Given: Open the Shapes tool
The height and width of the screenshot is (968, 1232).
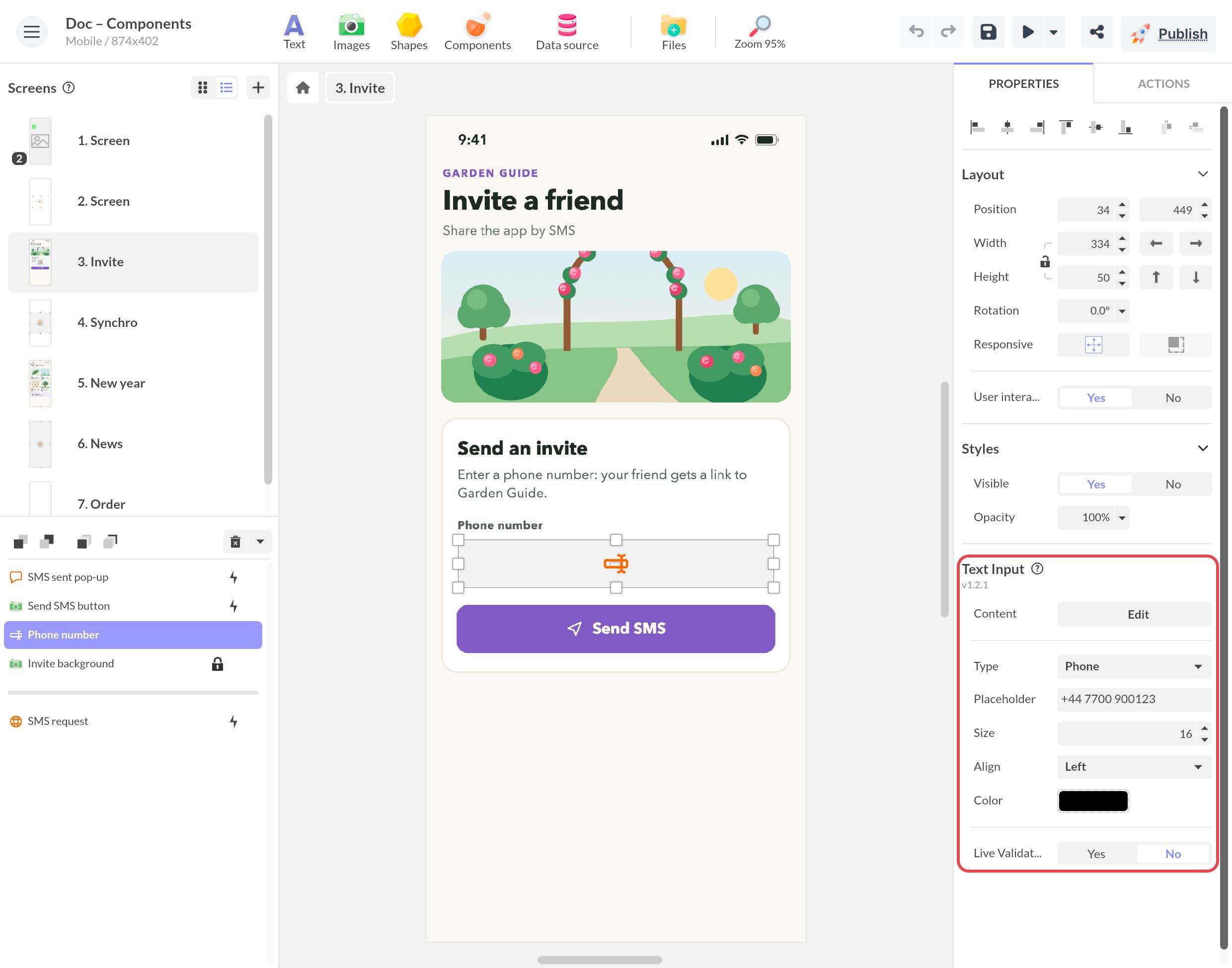Looking at the screenshot, I should click(409, 32).
